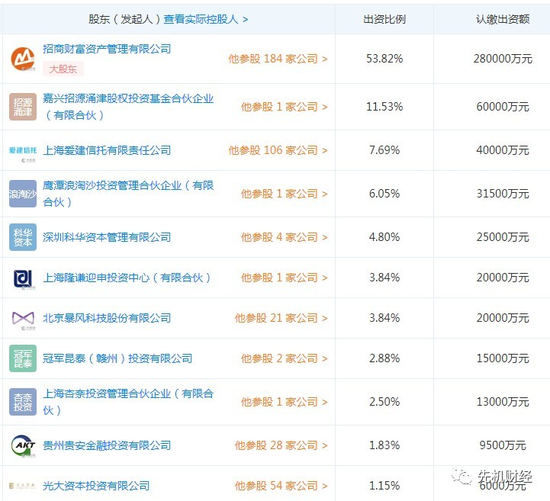550x501 pixels.
Task: Select the 25000万元 amount cell
Action: point(503,237)
